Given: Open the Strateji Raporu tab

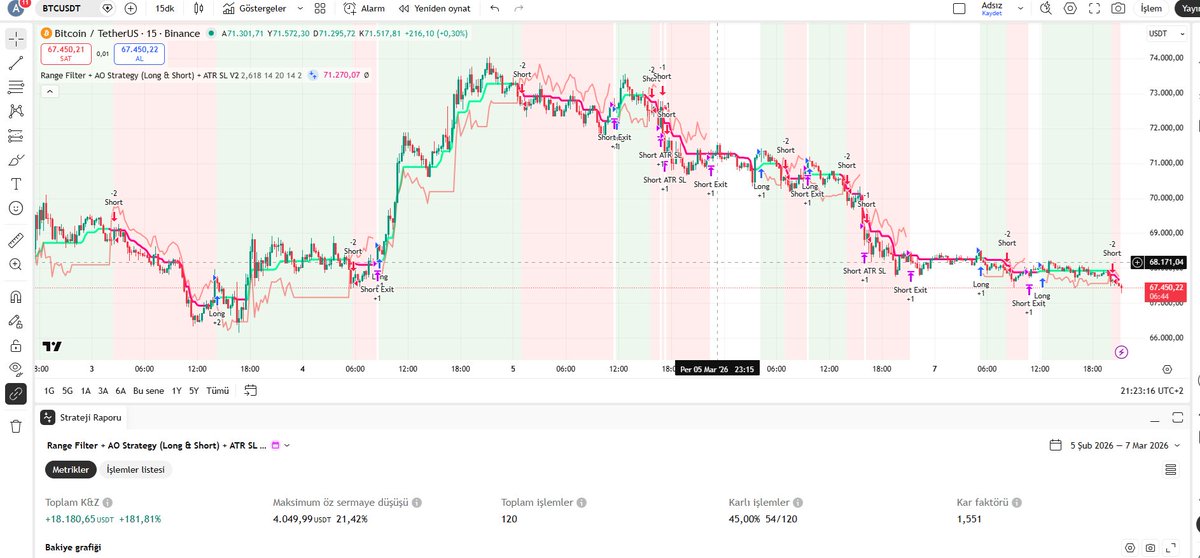Looking at the screenshot, I should pyautogui.click(x=83, y=418).
